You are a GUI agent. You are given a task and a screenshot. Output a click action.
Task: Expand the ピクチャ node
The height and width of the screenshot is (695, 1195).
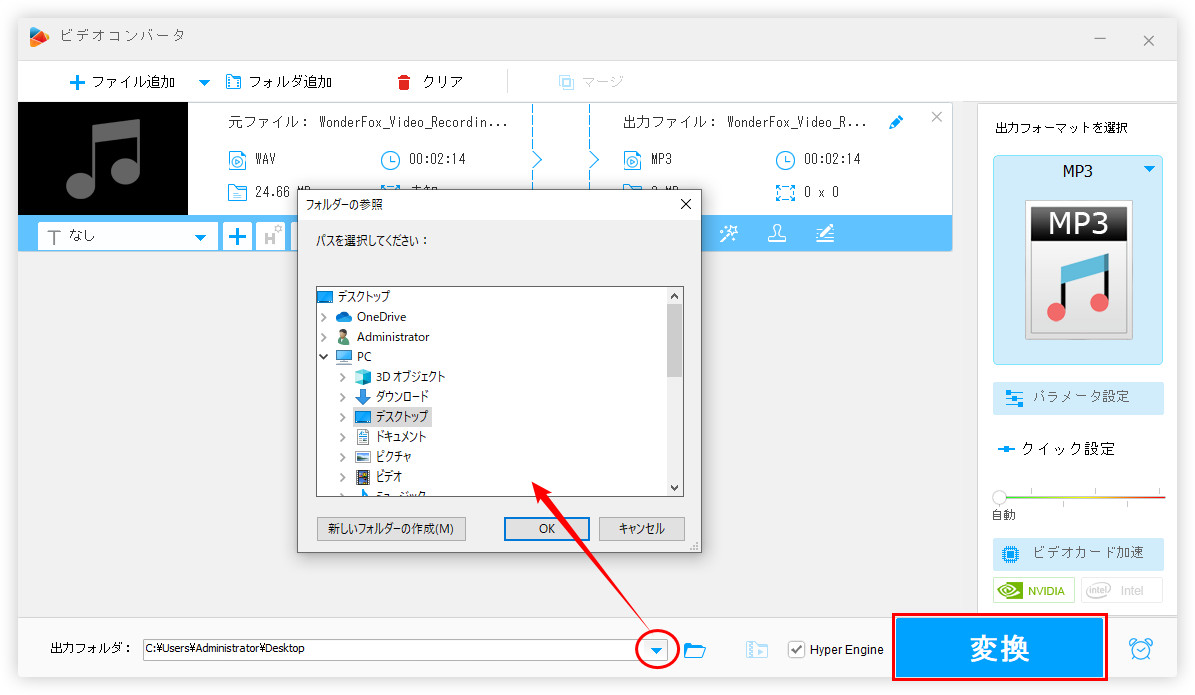coord(342,456)
